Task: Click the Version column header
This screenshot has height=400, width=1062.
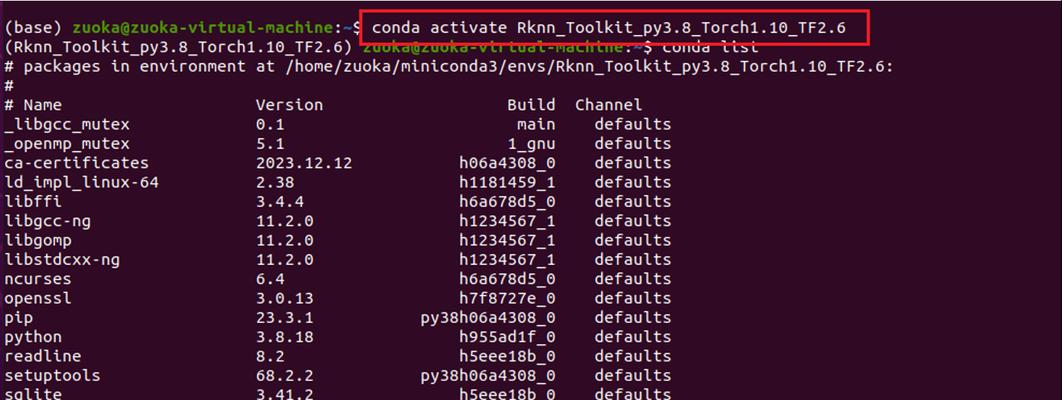Action: (x=289, y=105)
